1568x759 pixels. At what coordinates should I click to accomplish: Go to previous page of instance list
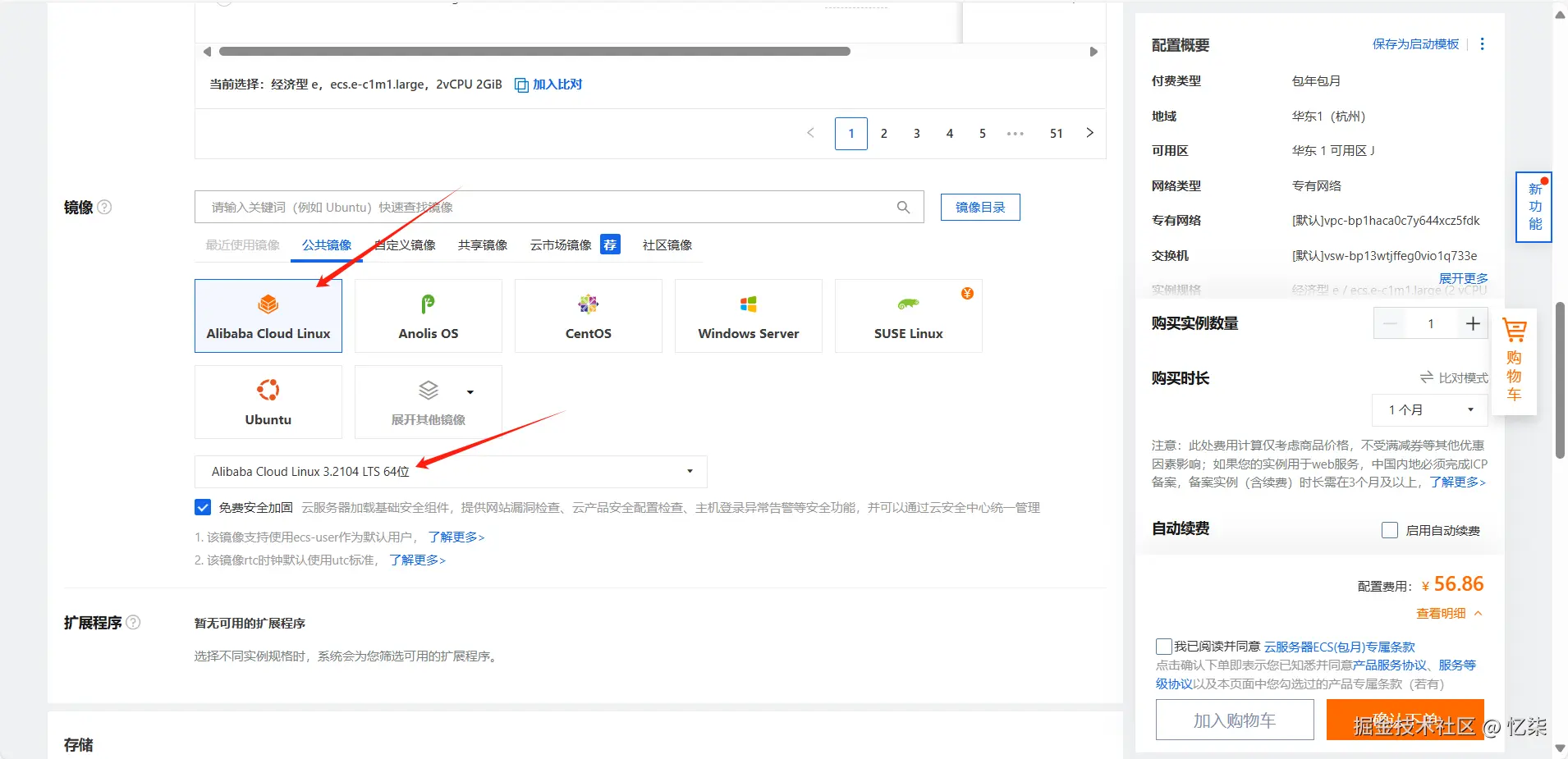pyautogui.click(x=810, y=133)
